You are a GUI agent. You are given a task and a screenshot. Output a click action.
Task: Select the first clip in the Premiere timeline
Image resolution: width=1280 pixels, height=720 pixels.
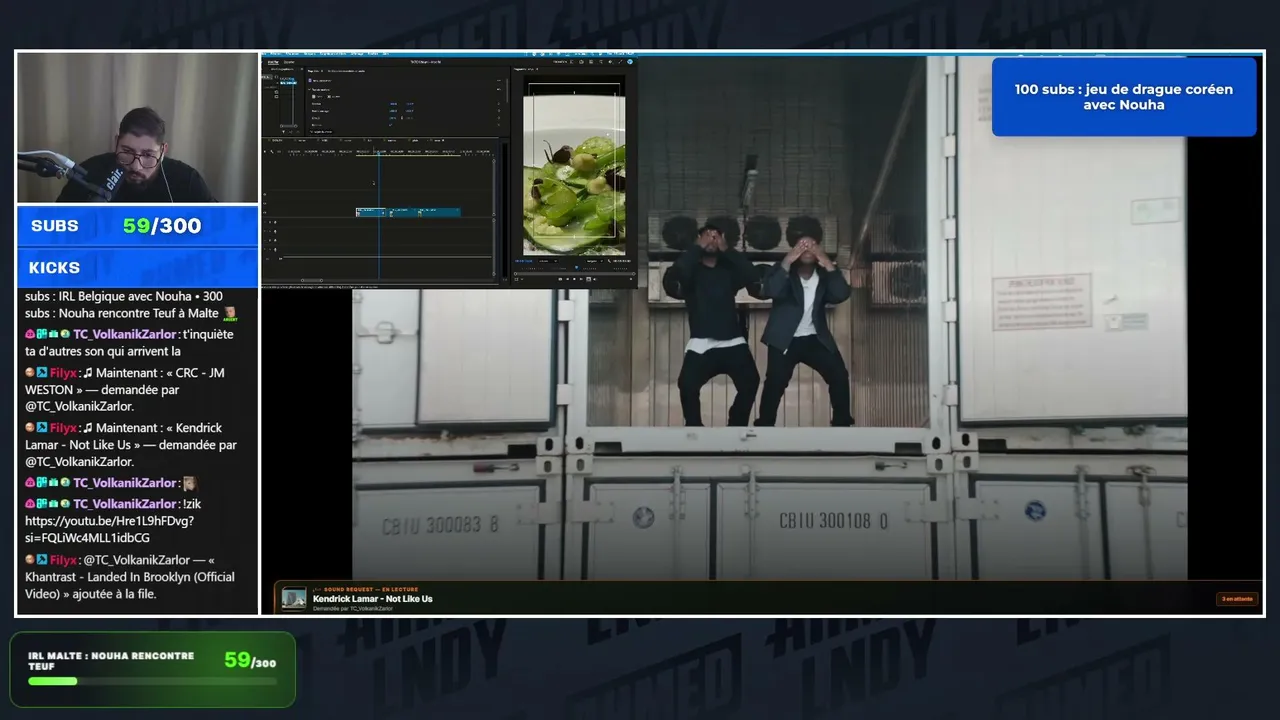pos(371,212)
